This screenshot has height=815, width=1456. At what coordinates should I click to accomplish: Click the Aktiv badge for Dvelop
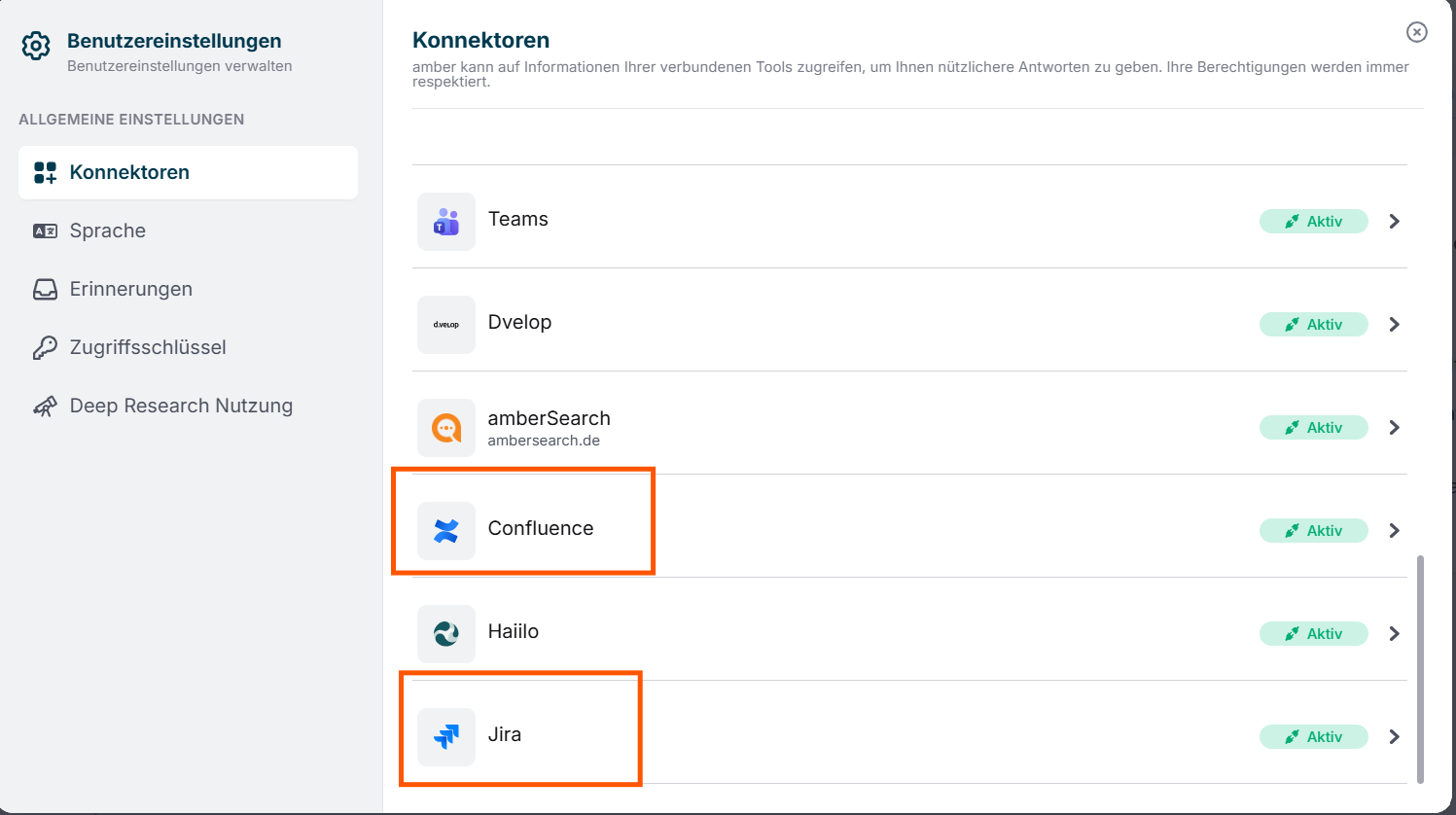1314,325
